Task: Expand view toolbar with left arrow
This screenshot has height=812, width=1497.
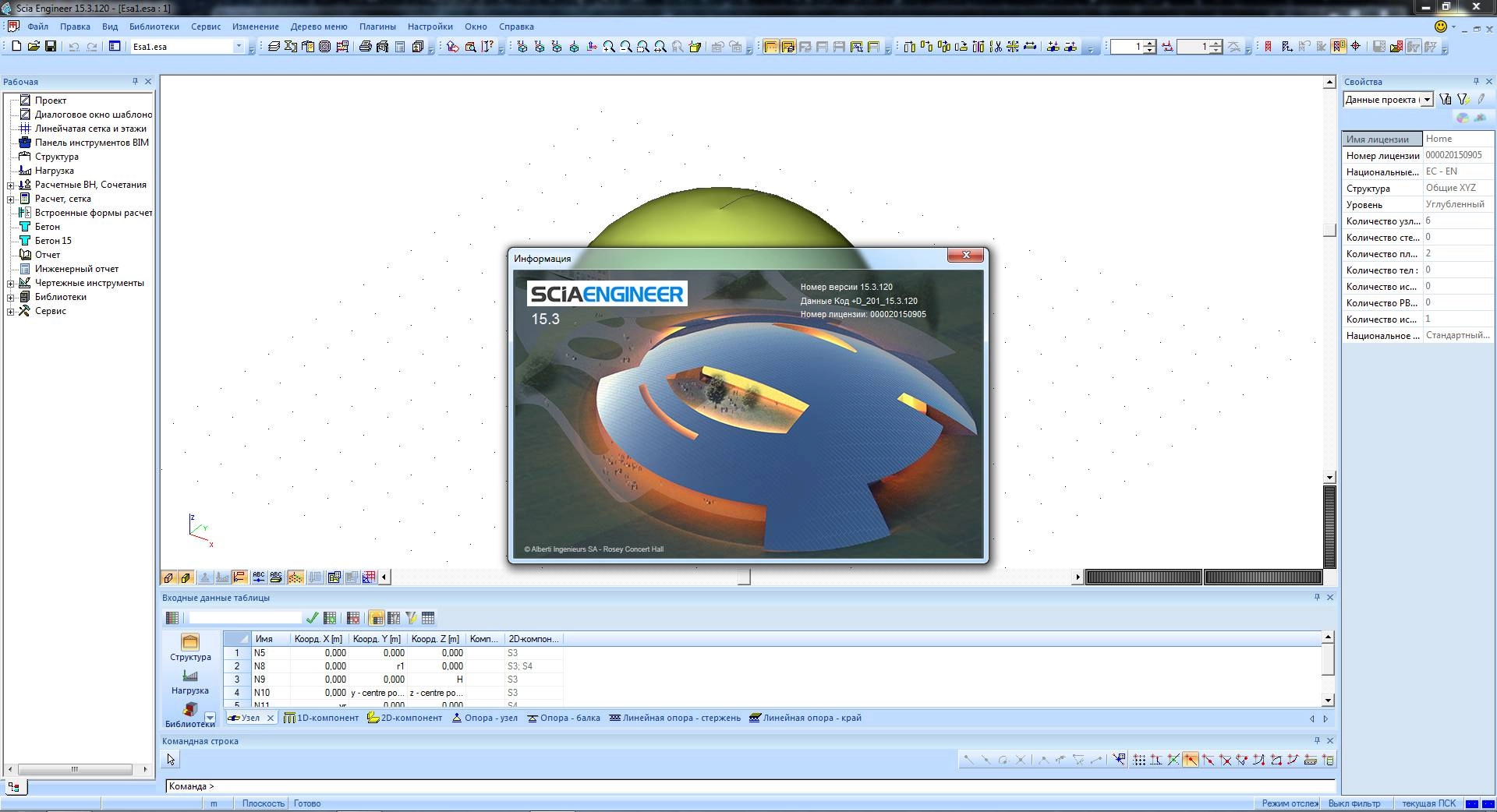Action: tap(385, 577)
